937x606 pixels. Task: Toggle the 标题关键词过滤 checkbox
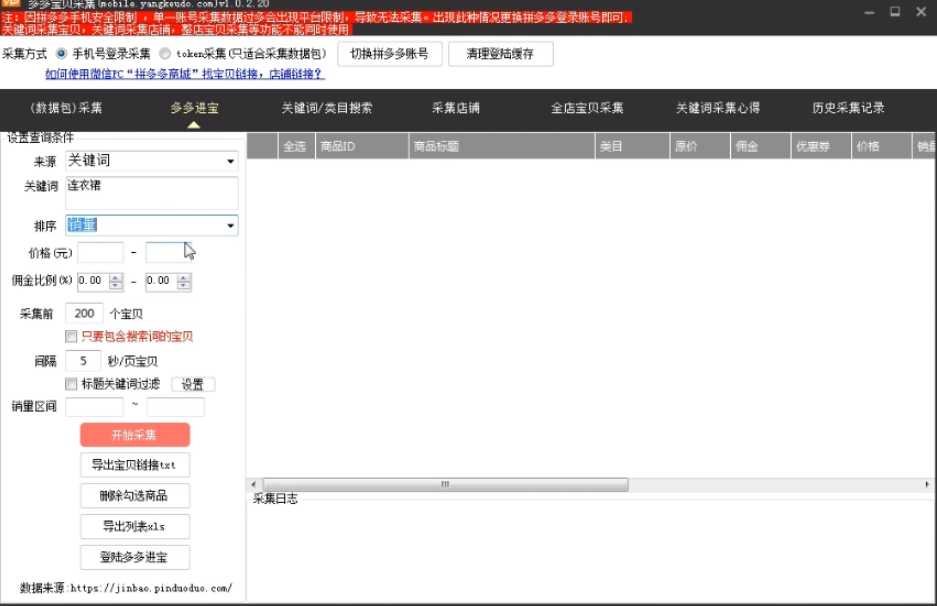[x=71, y=384]
